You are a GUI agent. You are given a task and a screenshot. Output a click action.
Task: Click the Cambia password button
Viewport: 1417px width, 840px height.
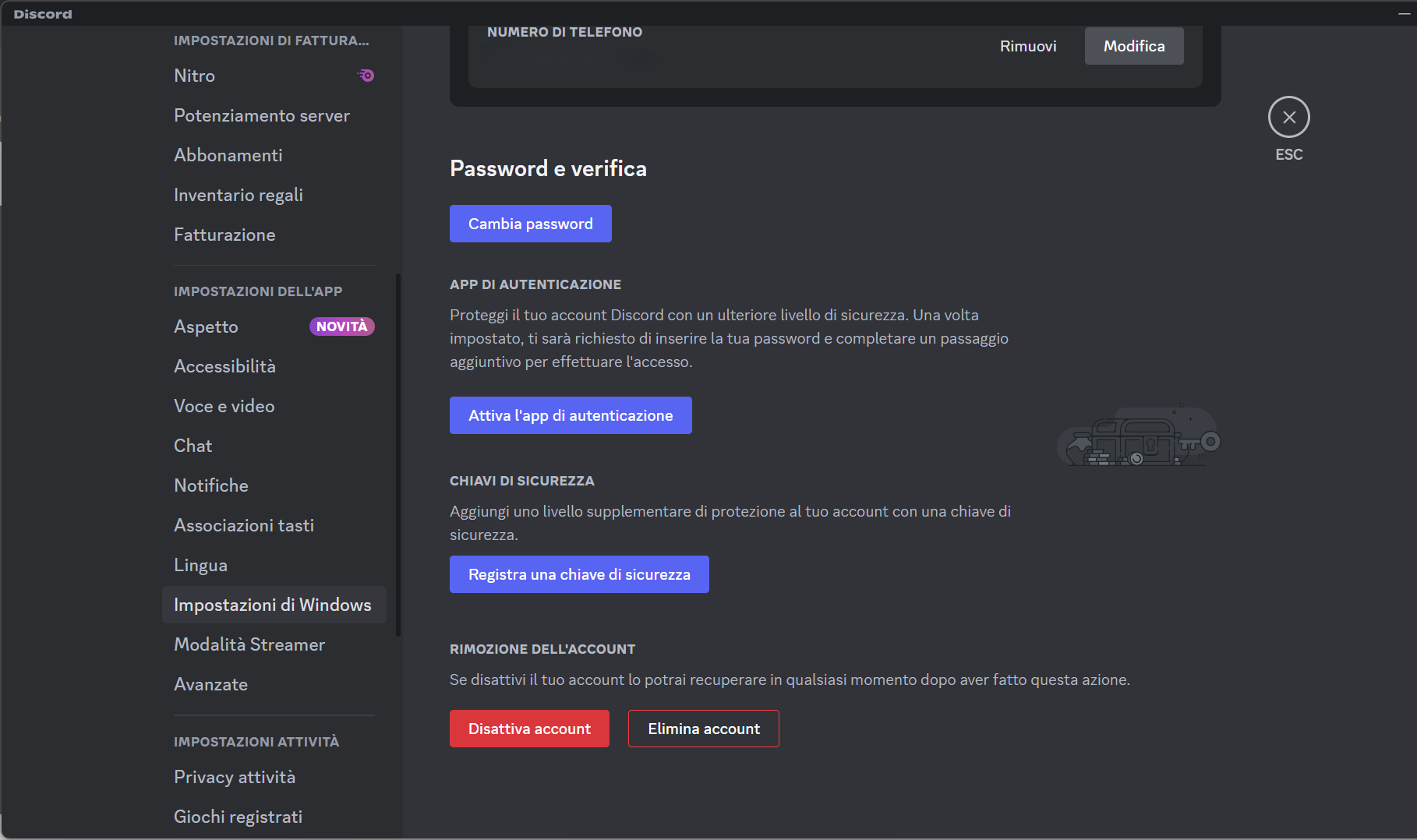click(x=530, y=224)
